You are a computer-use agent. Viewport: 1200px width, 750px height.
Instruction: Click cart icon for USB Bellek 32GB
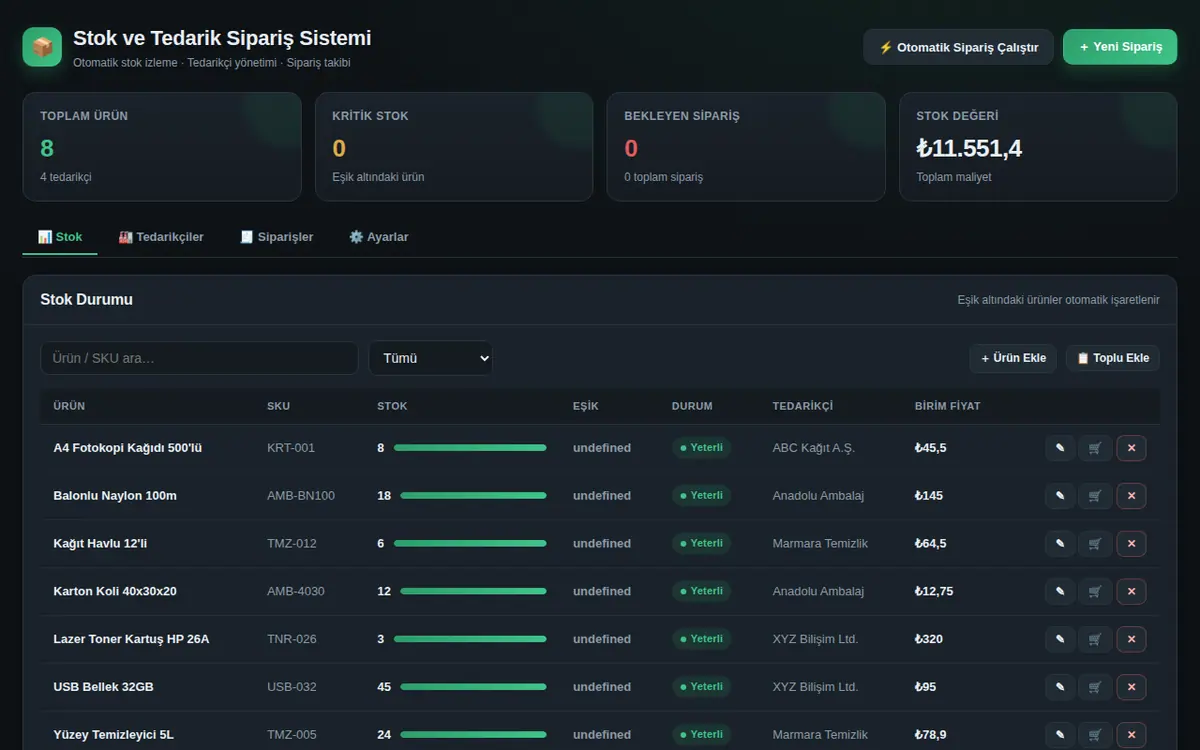pos(1095,687)
